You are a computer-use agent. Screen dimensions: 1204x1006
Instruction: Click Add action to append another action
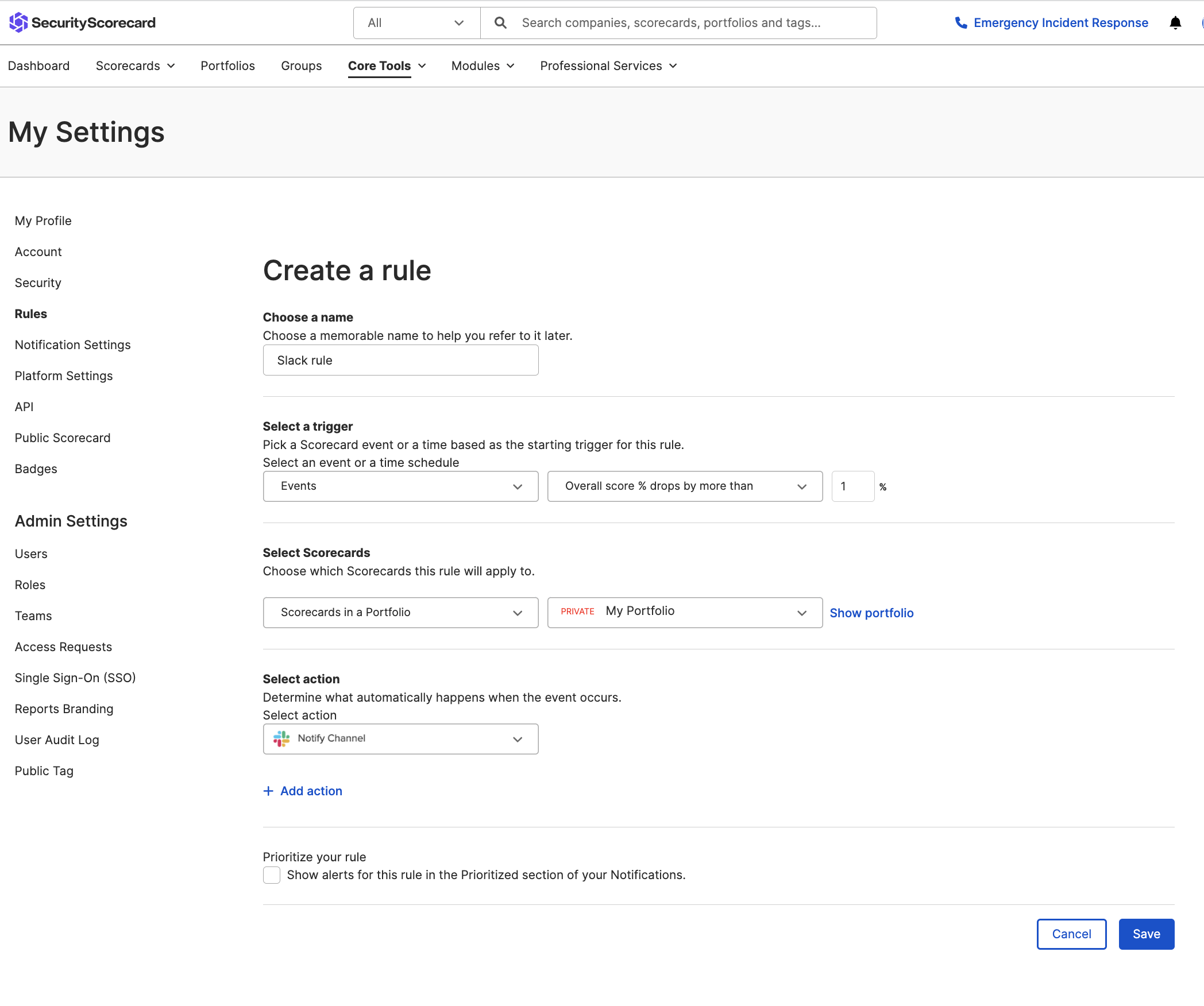click(302, 791)
